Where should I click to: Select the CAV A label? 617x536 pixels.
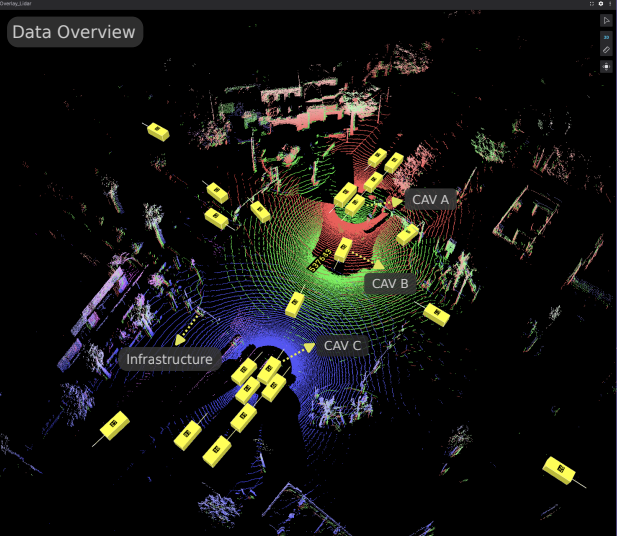pos(432,199)
